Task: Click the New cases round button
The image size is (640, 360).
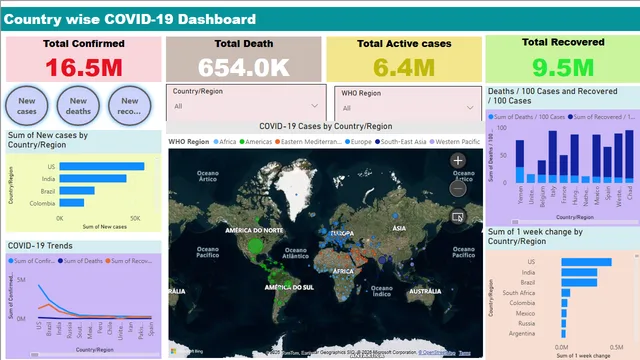Action: tap(27, 106)
